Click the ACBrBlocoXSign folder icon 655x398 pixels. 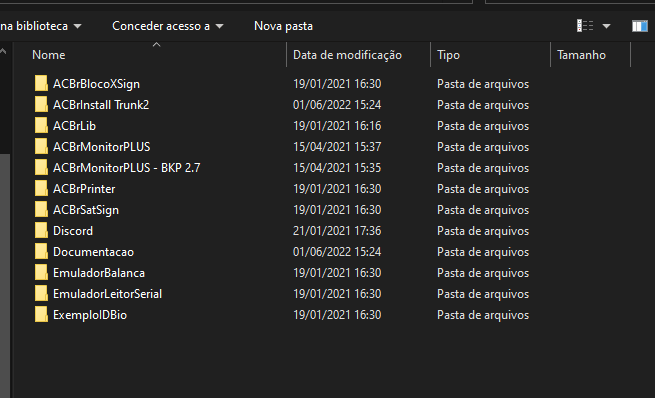[x=41, y=84]
